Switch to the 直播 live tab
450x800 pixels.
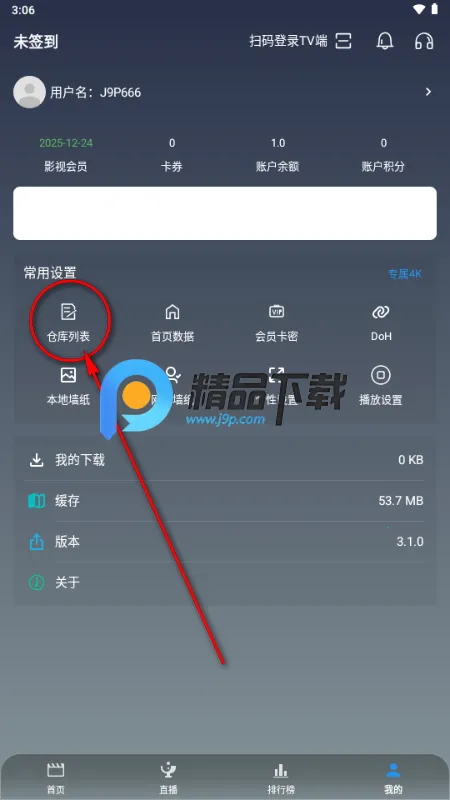pyautogui.click(x=168, y=779)
